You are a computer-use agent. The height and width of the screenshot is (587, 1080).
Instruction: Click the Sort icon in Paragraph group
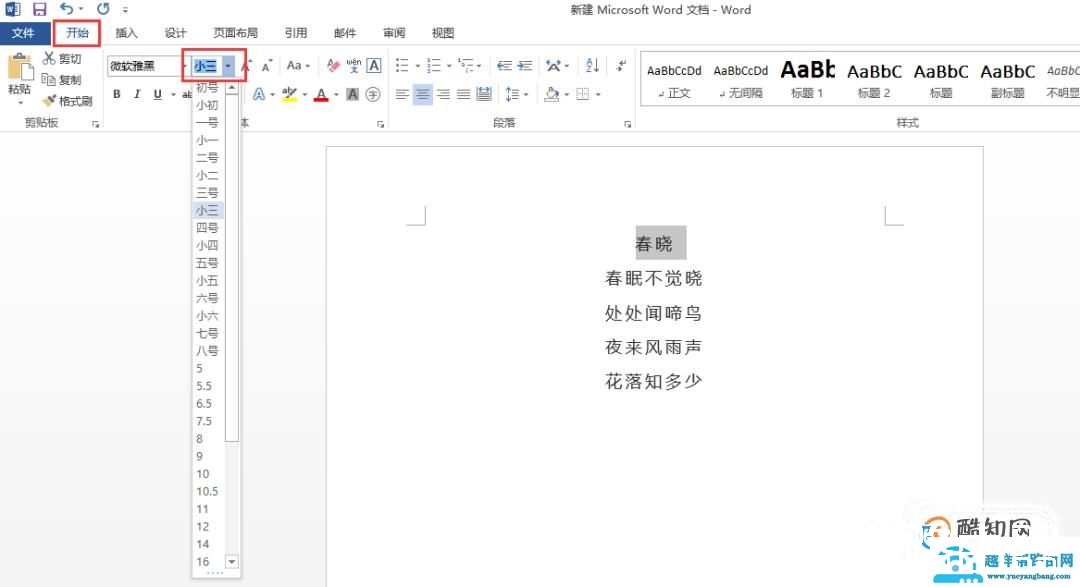592,65
